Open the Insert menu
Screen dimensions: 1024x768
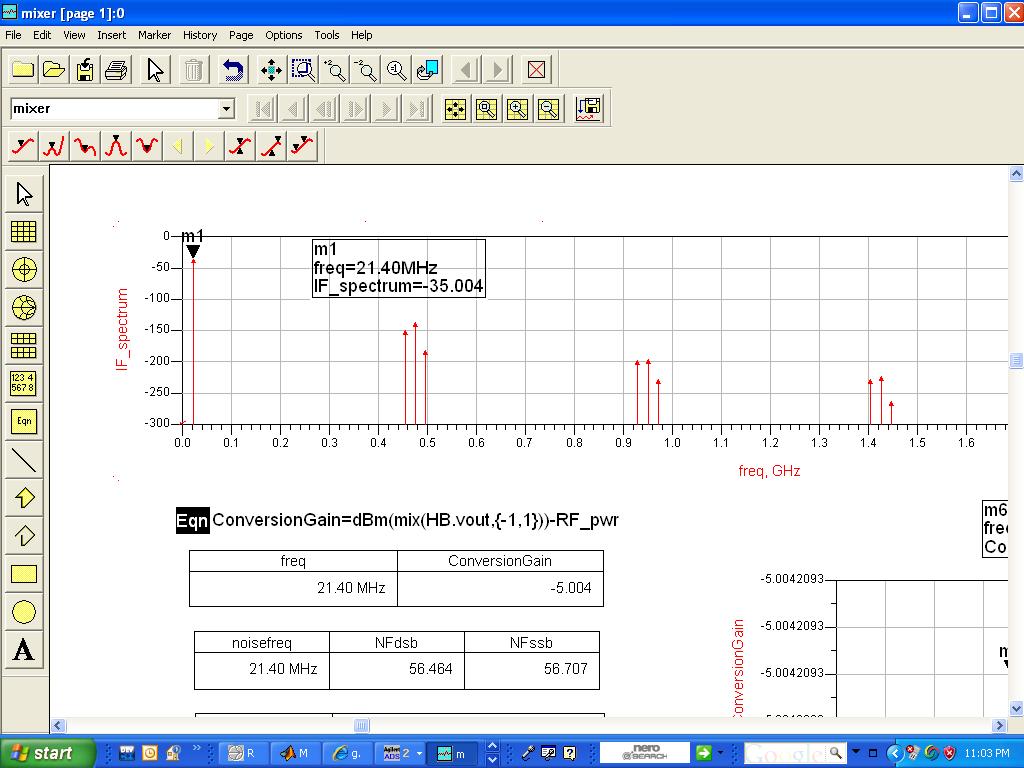pos(111,35)
